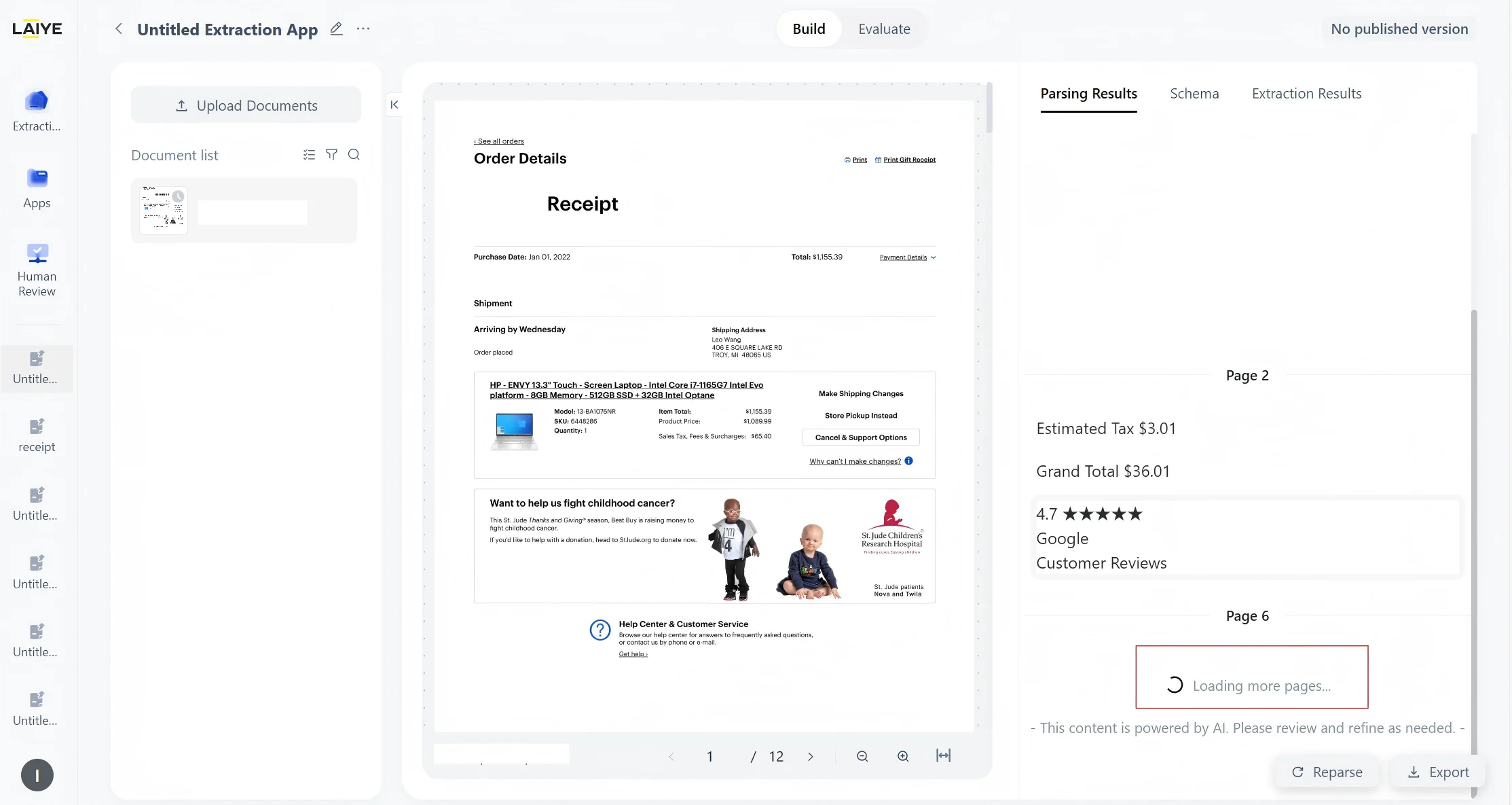This screenshot has width=1512, height=805.
Task: Go to next document page
Action: click(810, 756)
